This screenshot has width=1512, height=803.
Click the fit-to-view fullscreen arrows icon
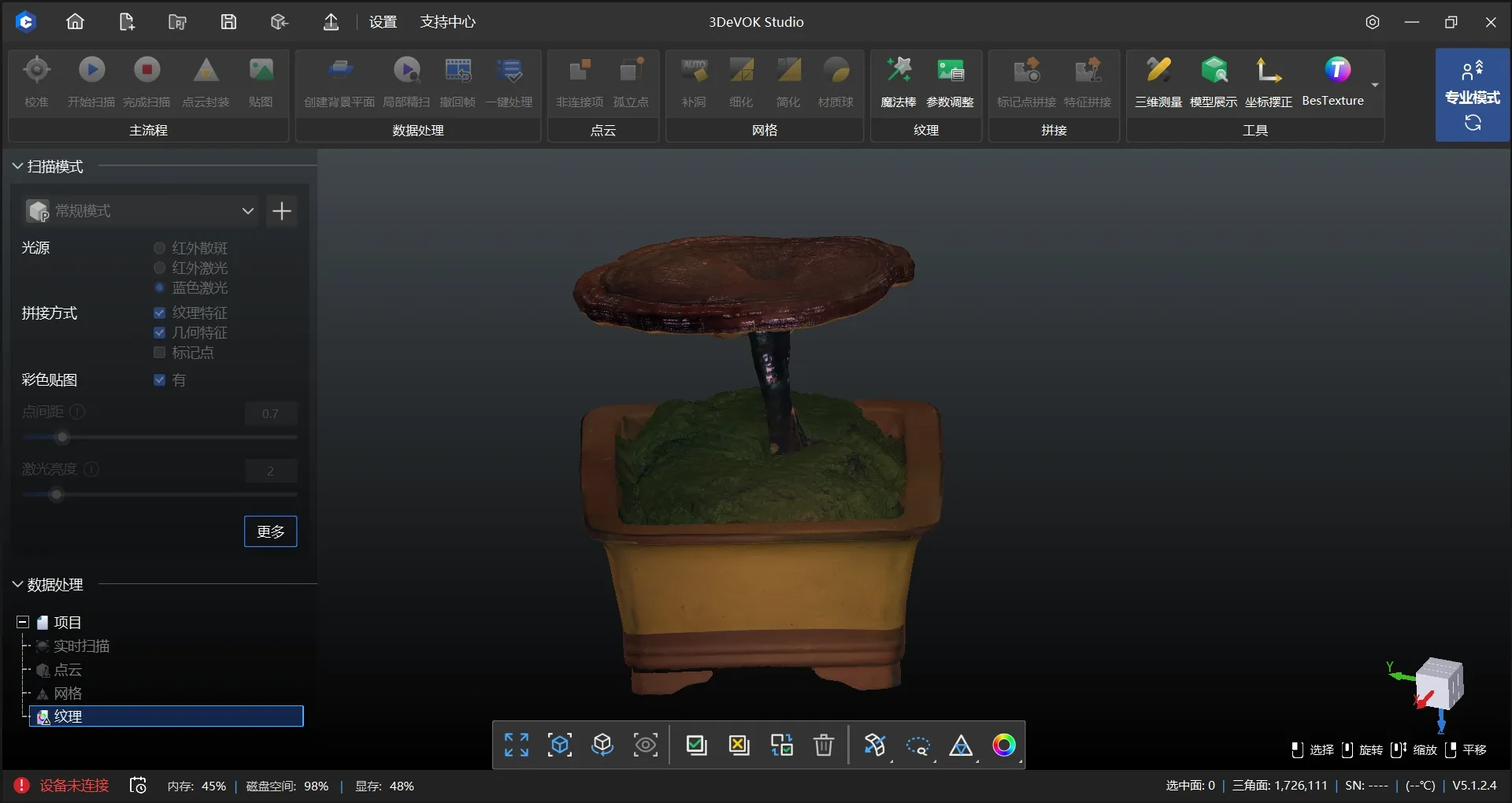pyautogui.click(x=517, y=745)
